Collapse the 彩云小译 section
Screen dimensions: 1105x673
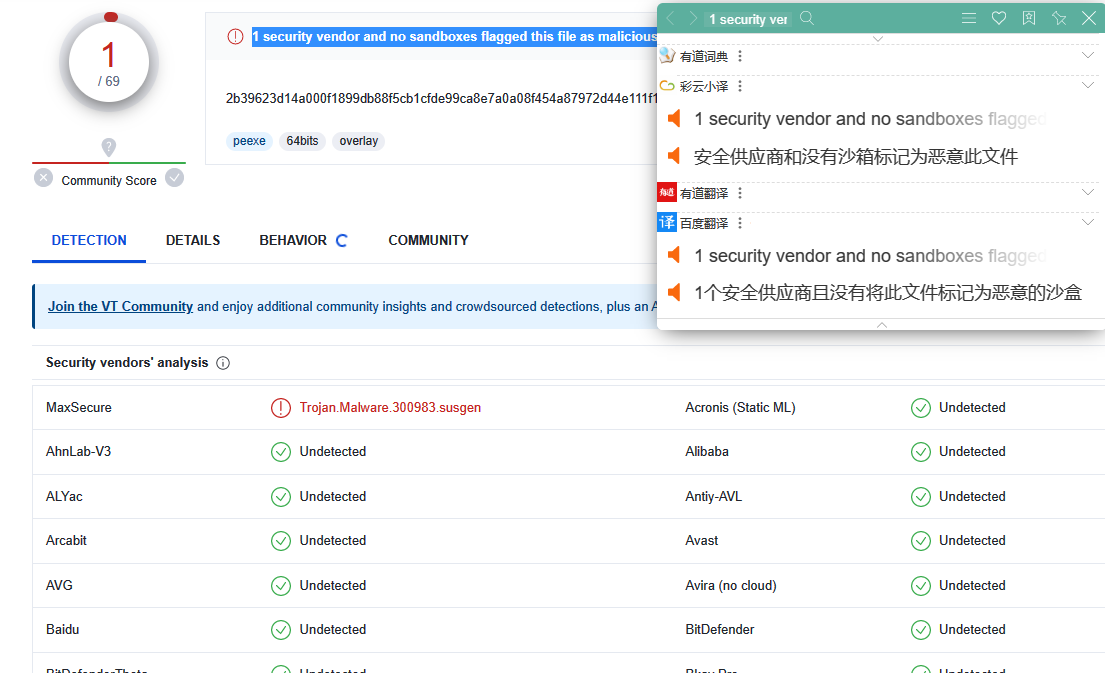click(x=1088, y=85)
